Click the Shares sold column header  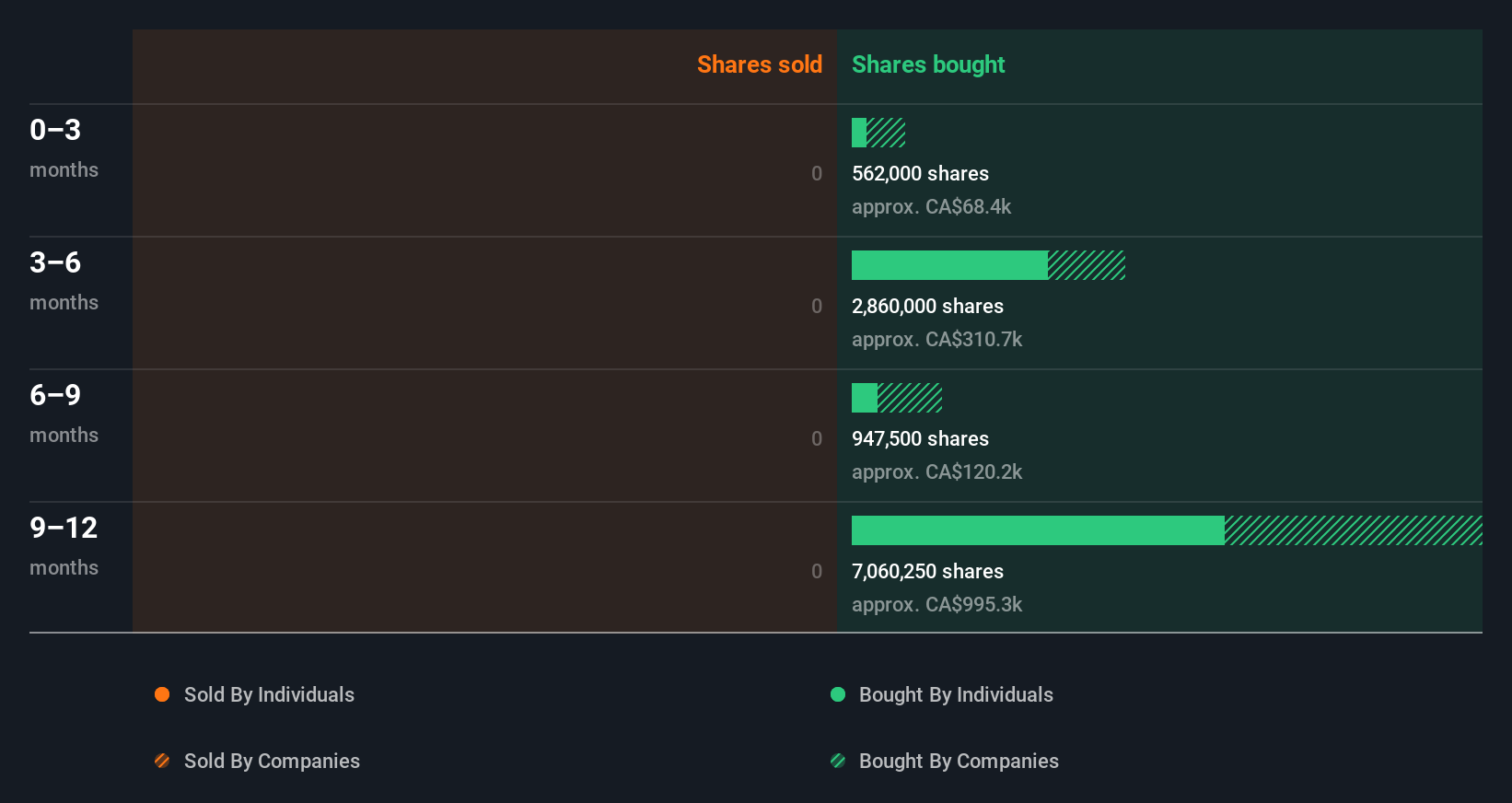point(760,64)
